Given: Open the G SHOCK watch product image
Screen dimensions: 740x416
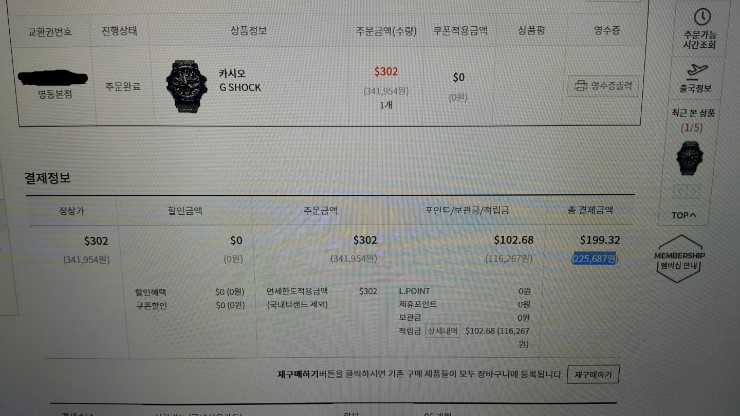Looking at the screenshot, I should [186, 86].
